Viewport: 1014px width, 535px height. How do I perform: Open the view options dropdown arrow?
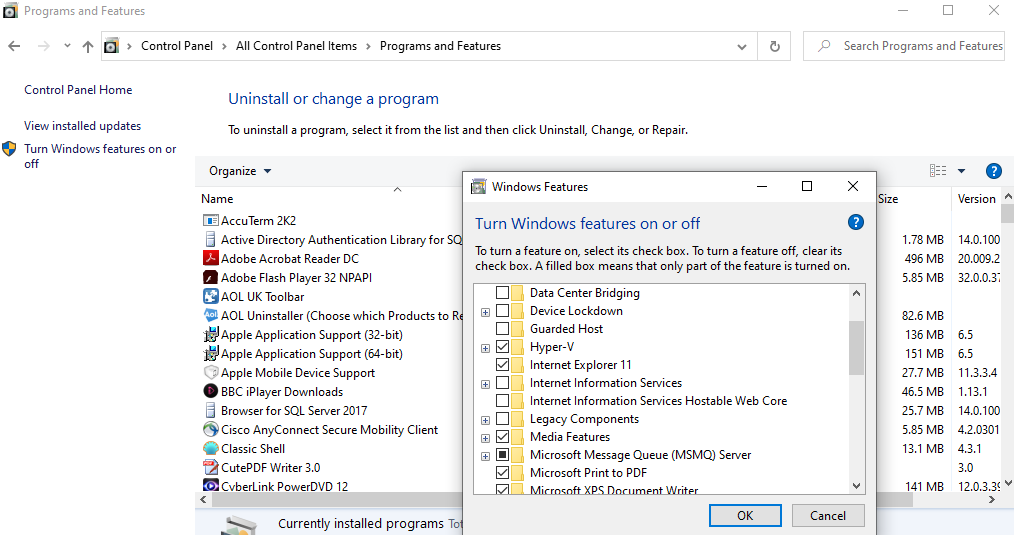[x=961, y=171]
